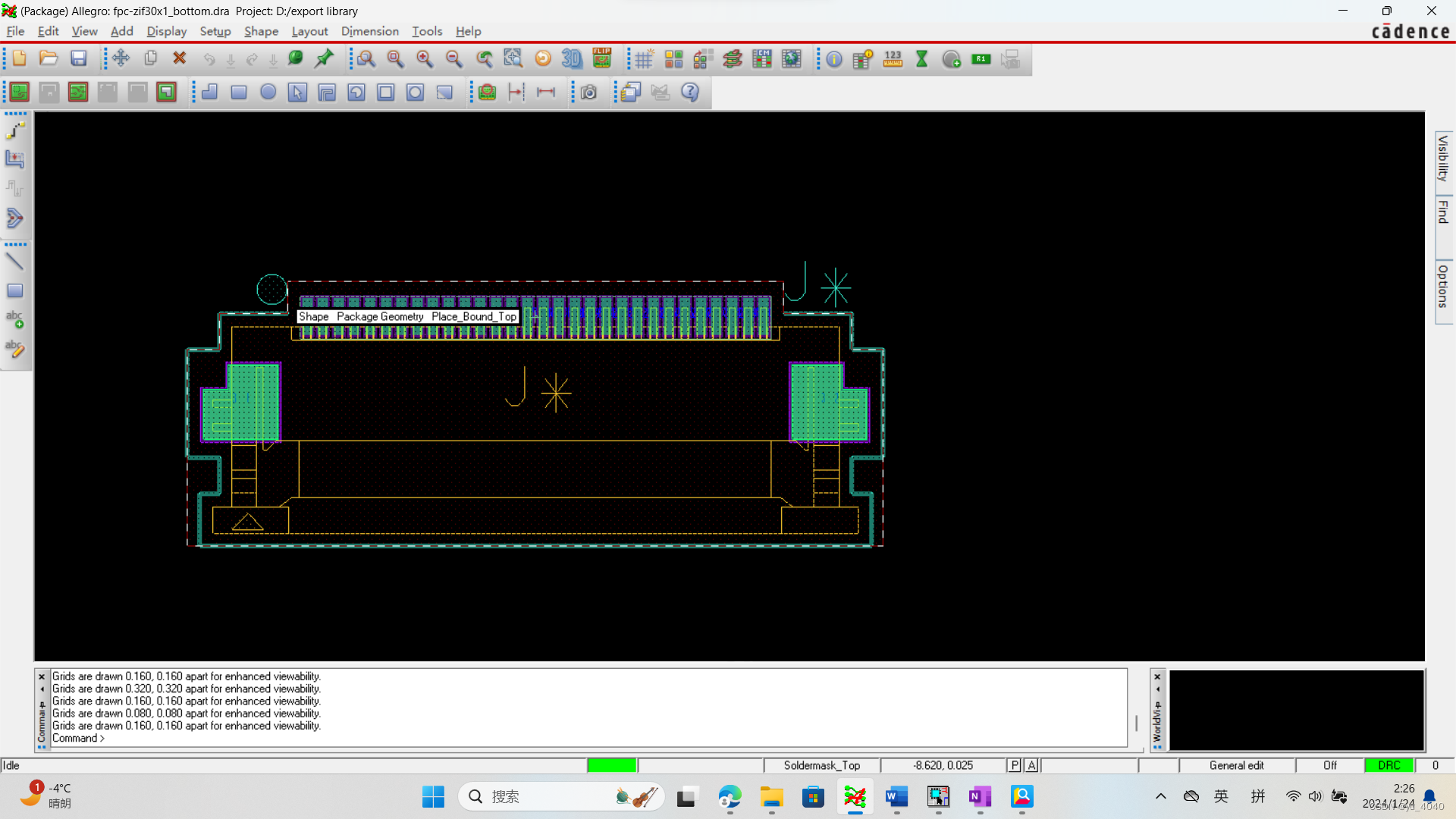The height and width of the screenshot is (819, 1456).
Task: Toggle the grid display icon
Action: point(644,59)
